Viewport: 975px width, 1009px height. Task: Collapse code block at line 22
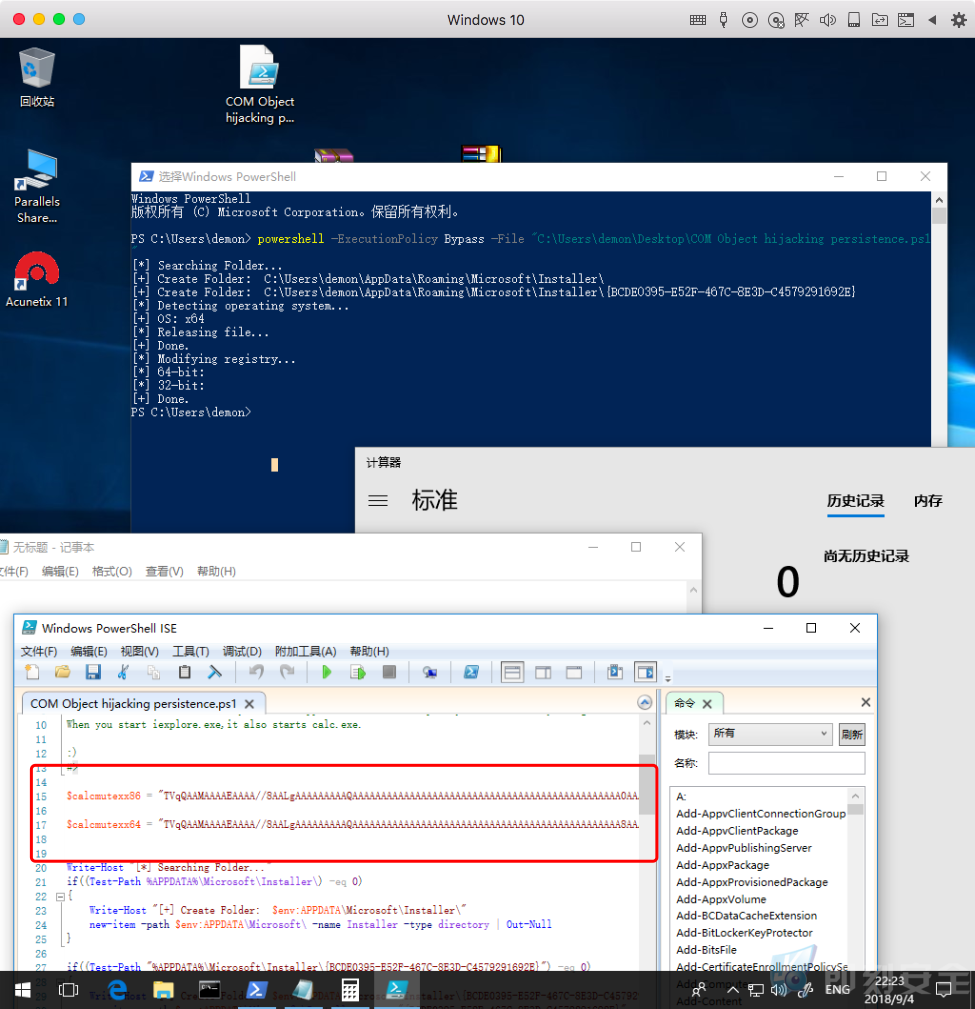pyautogui.click(x=59, y=896)
